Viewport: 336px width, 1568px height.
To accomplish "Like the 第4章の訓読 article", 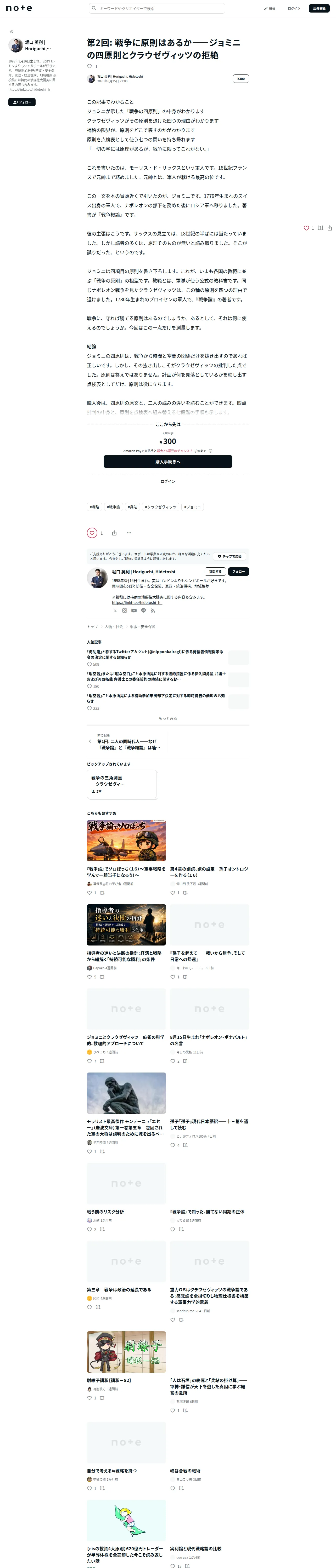I will click(x=172, y=893).
